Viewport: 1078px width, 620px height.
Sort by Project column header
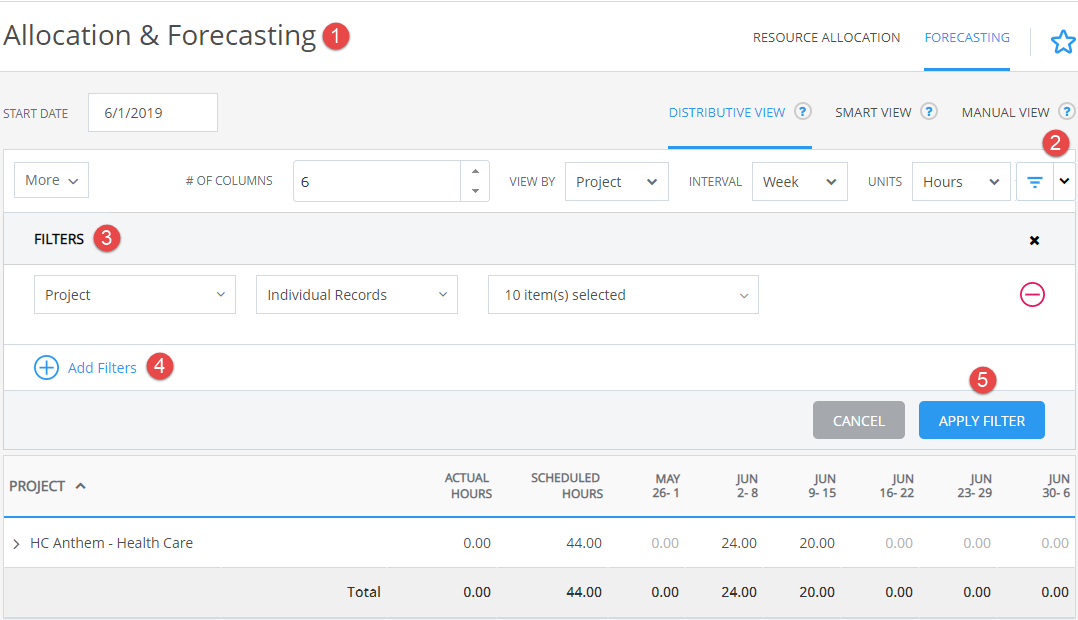pyautogui.click(x=47, y=486)
